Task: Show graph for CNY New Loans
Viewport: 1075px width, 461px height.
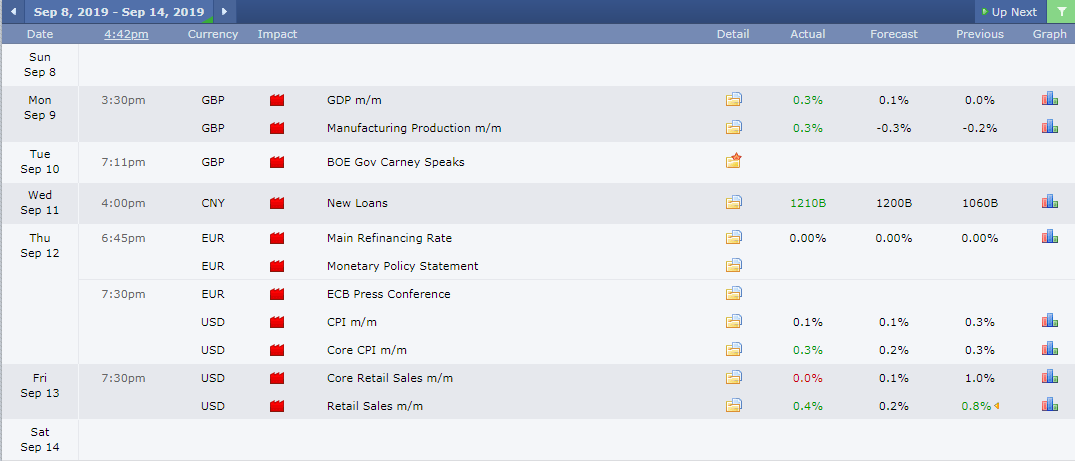Action: pyautogui.click(x=1049, y=202)
